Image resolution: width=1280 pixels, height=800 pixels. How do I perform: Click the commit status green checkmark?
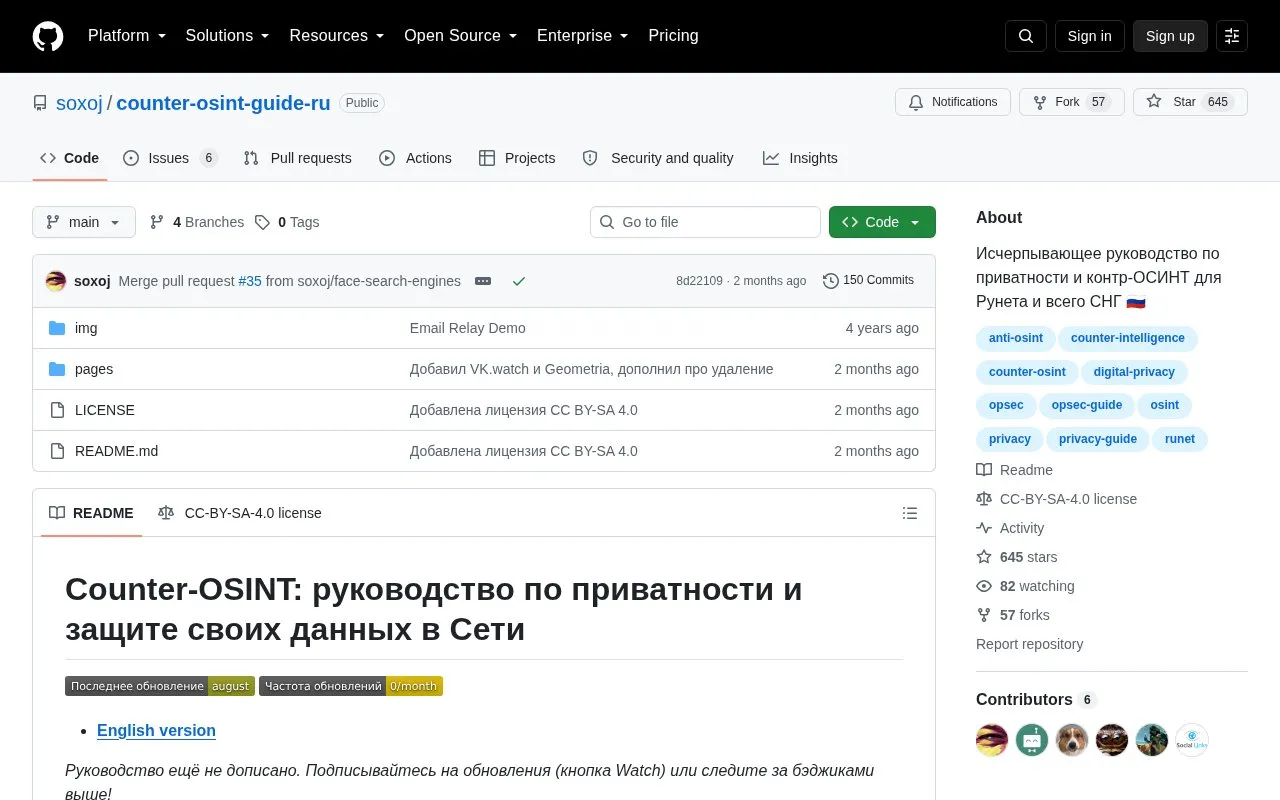[x=518, y=281]
